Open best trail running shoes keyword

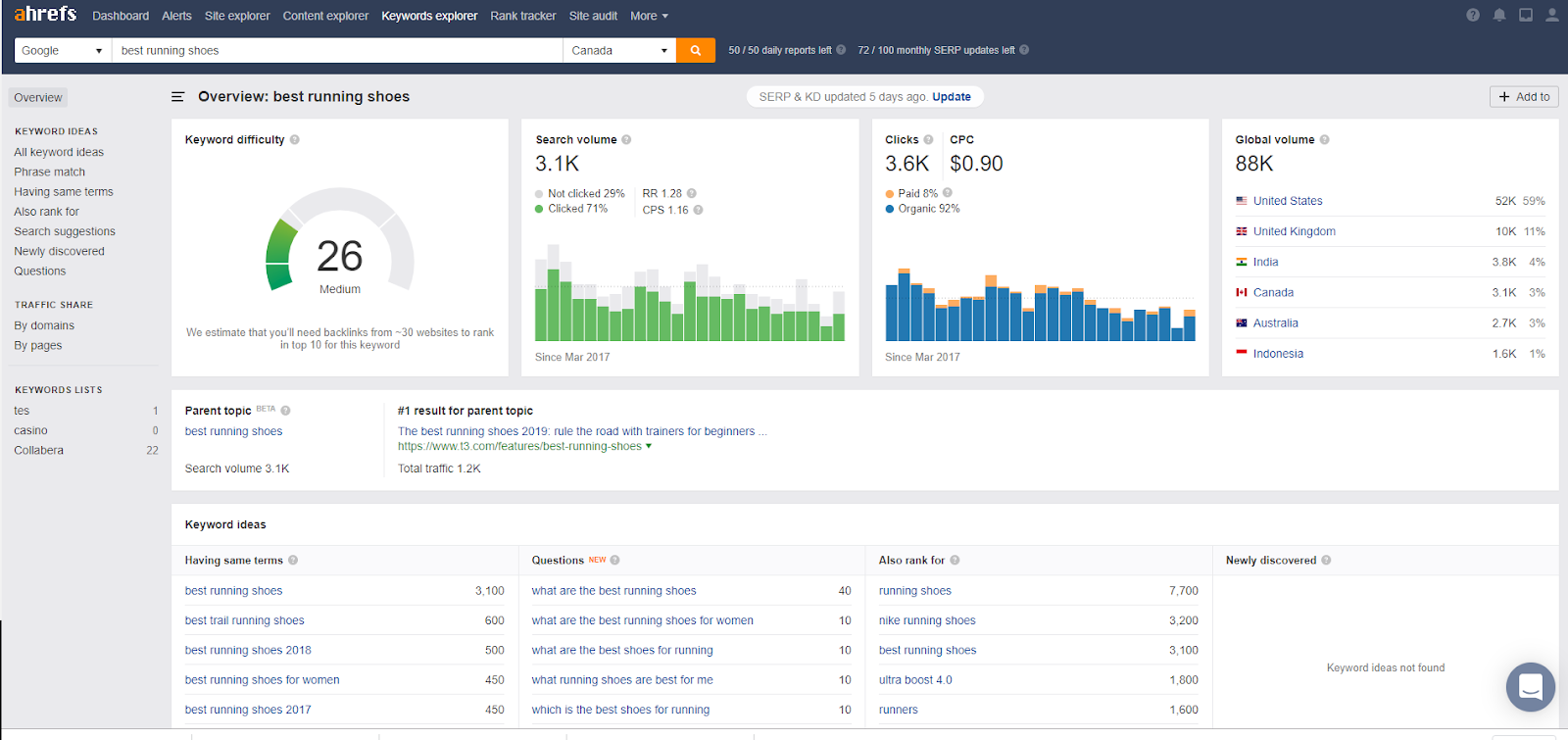click(244, 620)
